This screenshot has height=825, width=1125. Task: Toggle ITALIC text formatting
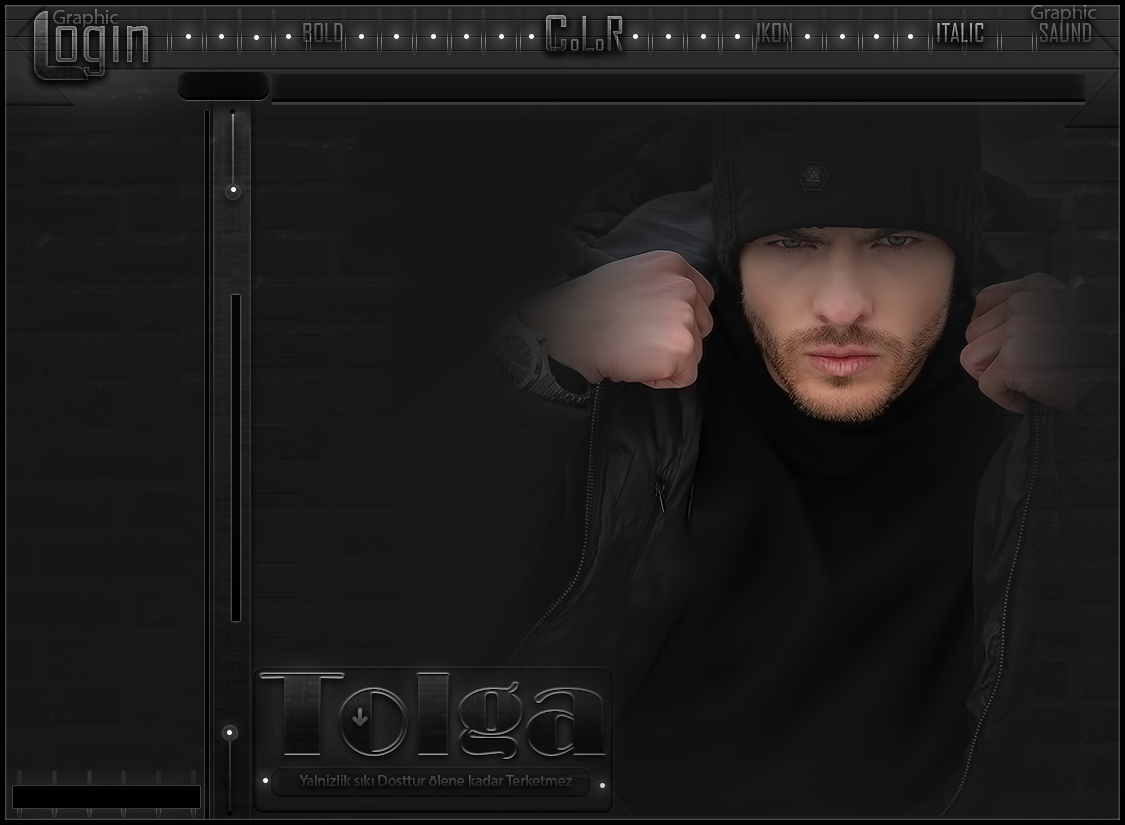(960, 33)
